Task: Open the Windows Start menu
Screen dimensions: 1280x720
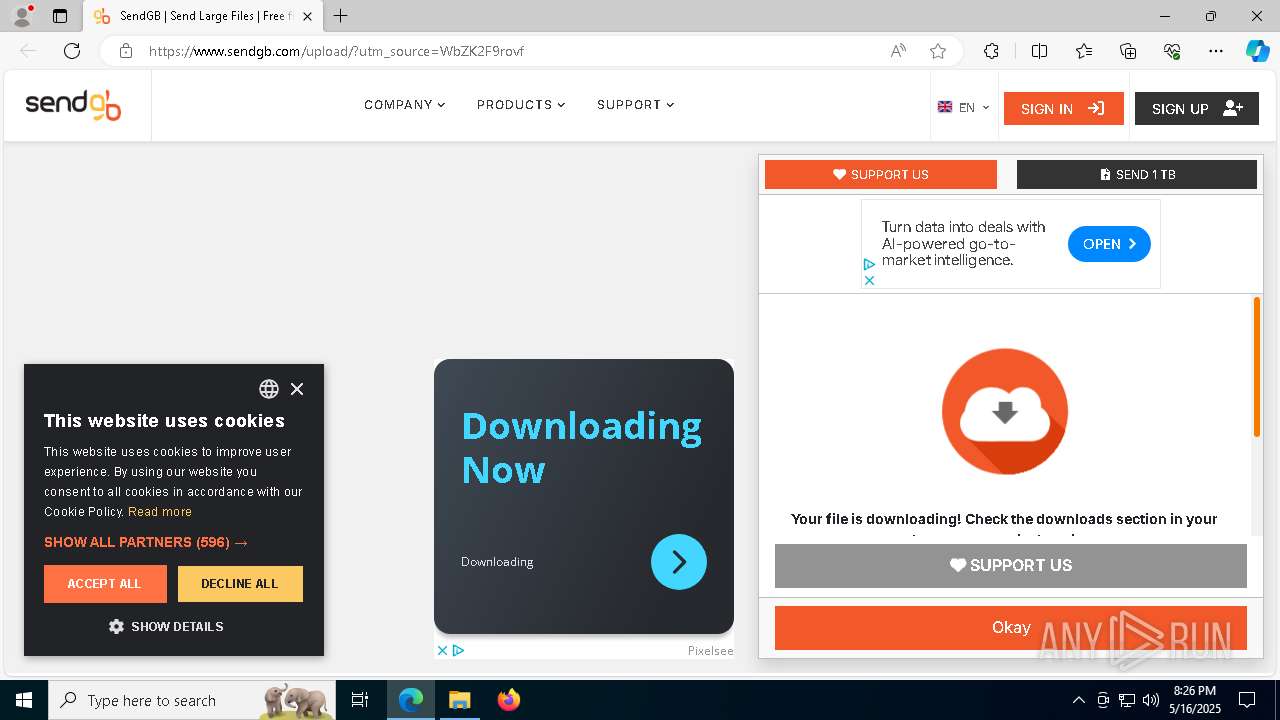Action: click(x=24, y=700)
